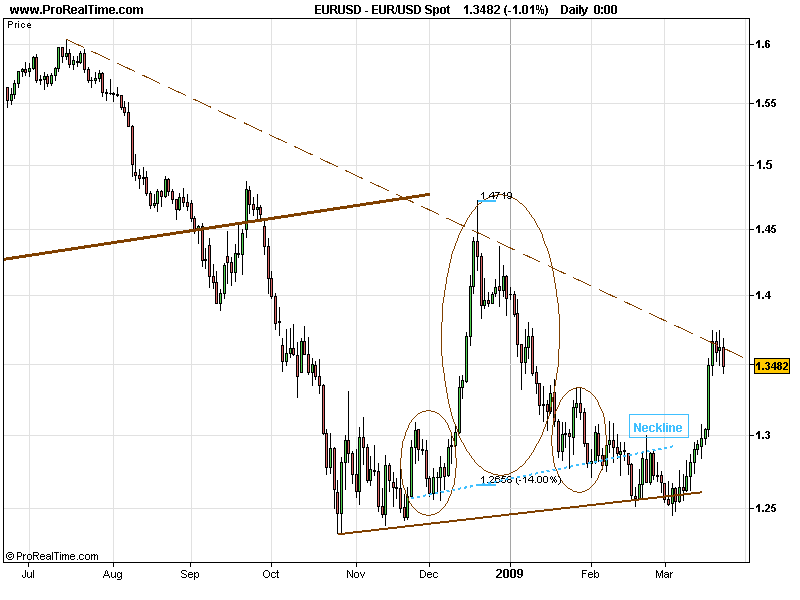Click the 2009 year axis label
The height and width of the screenshot is (600, 800).
(510, 574)
